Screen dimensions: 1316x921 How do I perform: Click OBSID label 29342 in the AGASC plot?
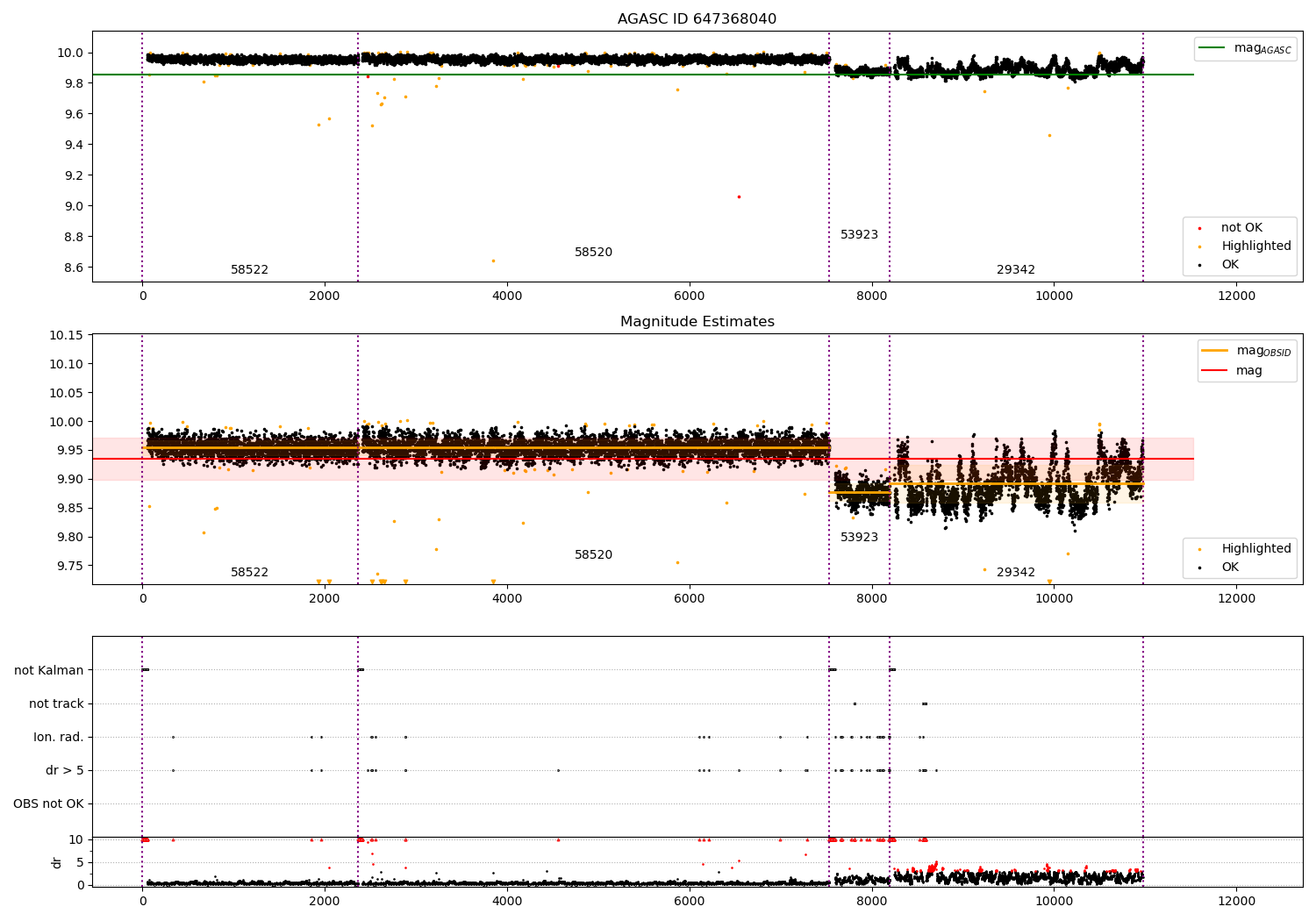point(1015,270)
